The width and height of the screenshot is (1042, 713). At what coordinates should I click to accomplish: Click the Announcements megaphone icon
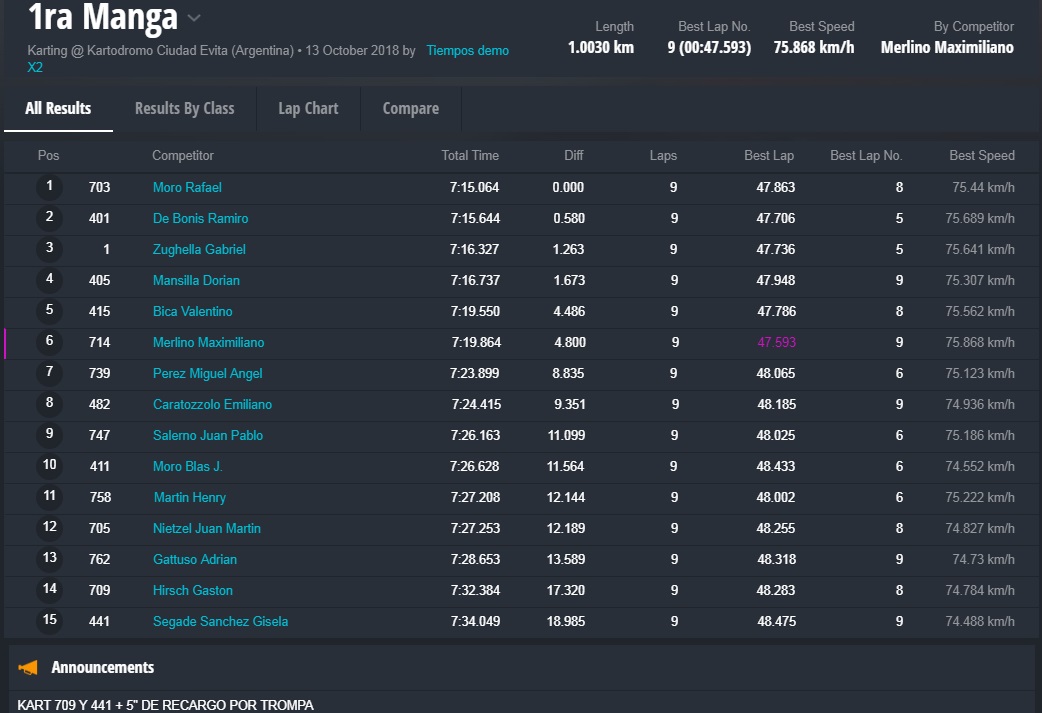click(x=28, y=667)
